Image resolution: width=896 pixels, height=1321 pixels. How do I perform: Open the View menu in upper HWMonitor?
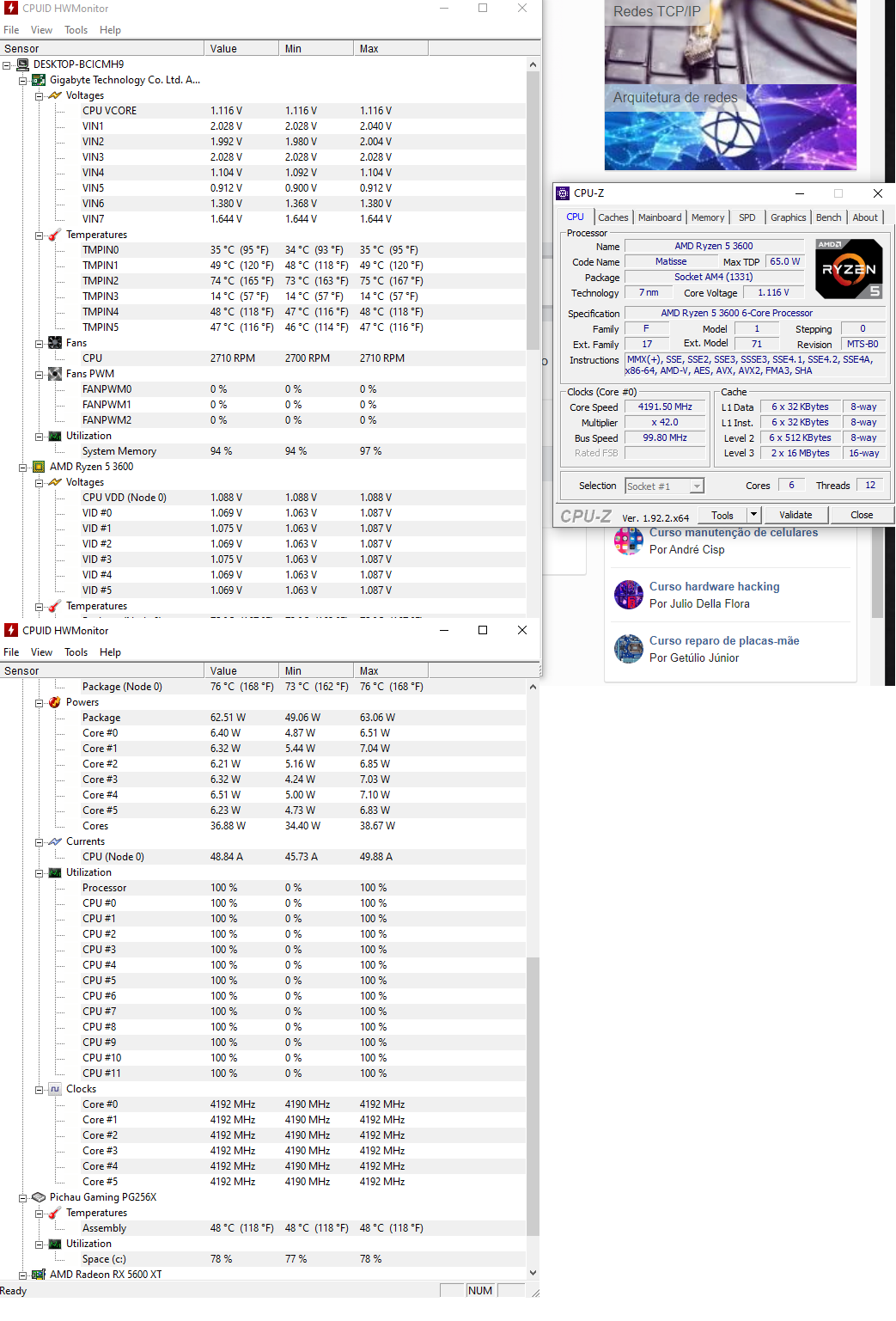[x=41, y=30]
